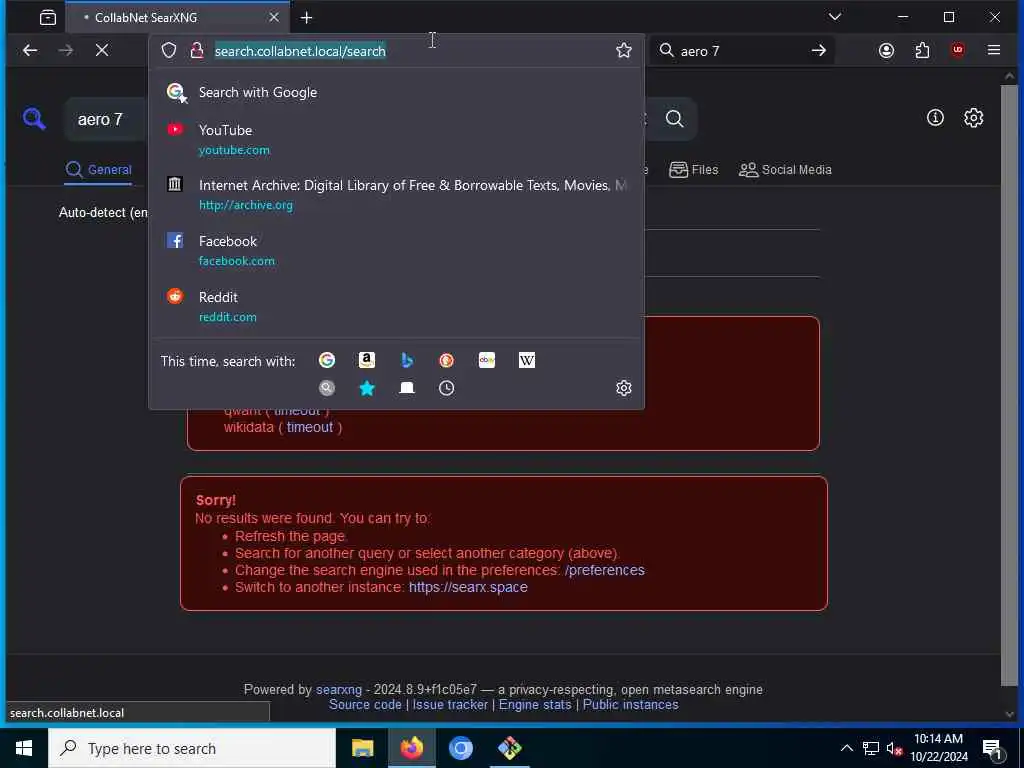Open the Firefox account icon
Image resolution: width=1024 pixels, height=768 pixels.
pos(886,50)
